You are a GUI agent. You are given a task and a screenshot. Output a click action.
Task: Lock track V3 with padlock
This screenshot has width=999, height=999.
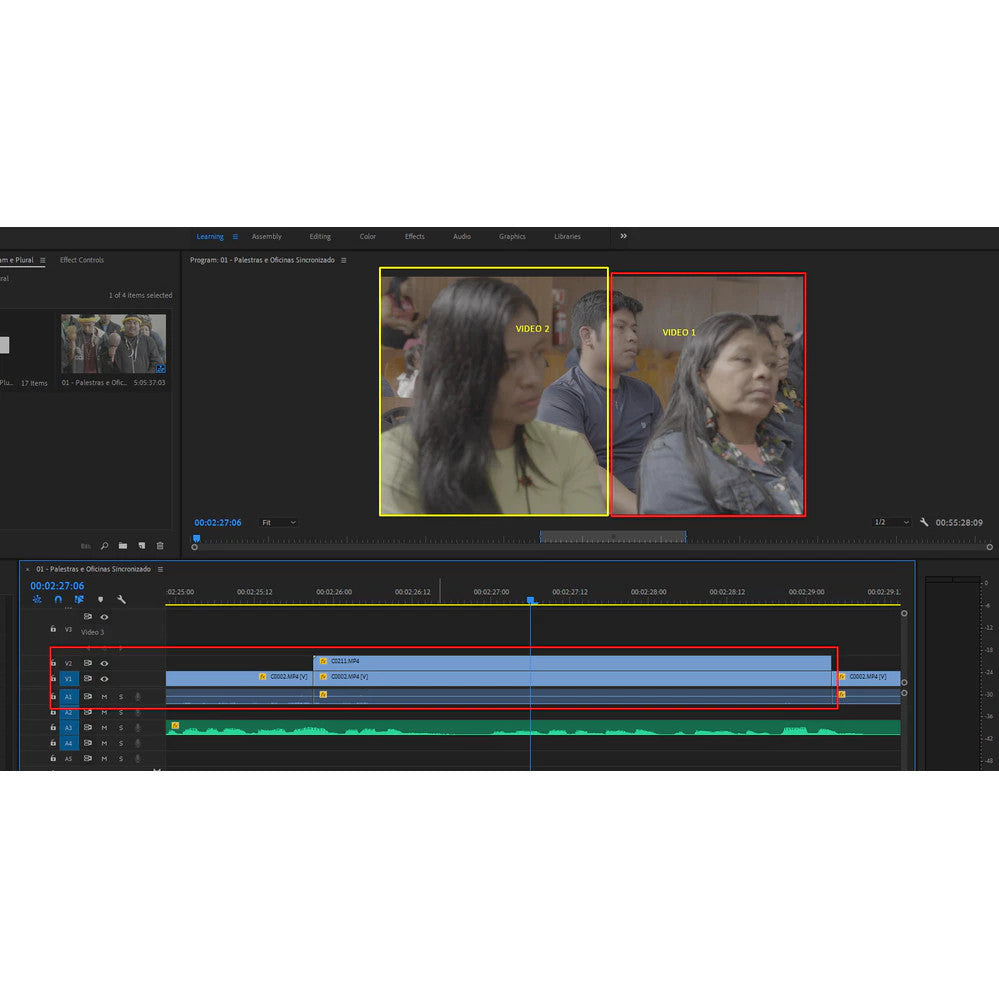point(53,629)
